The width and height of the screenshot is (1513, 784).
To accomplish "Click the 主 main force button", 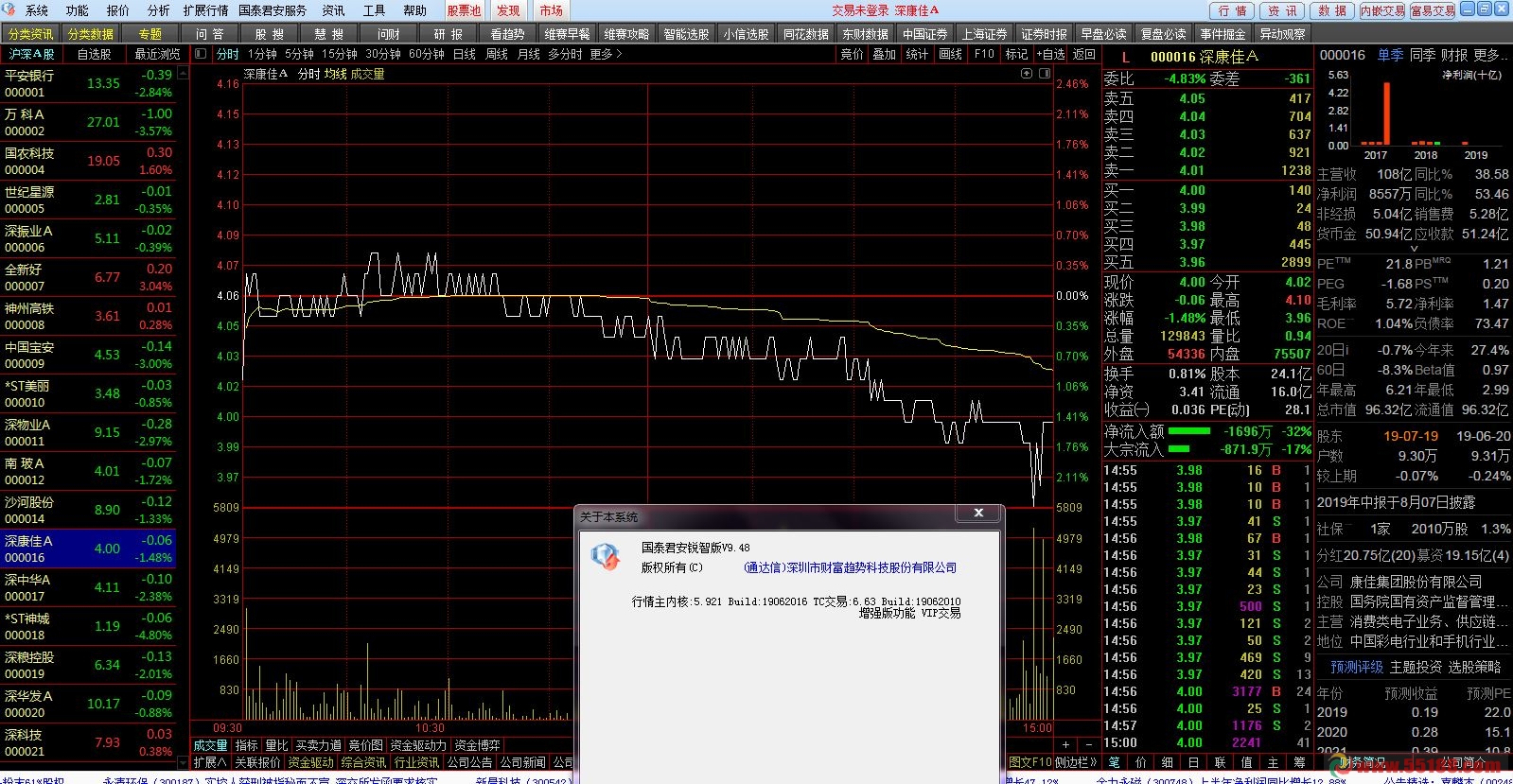I will click(1274, 762).
